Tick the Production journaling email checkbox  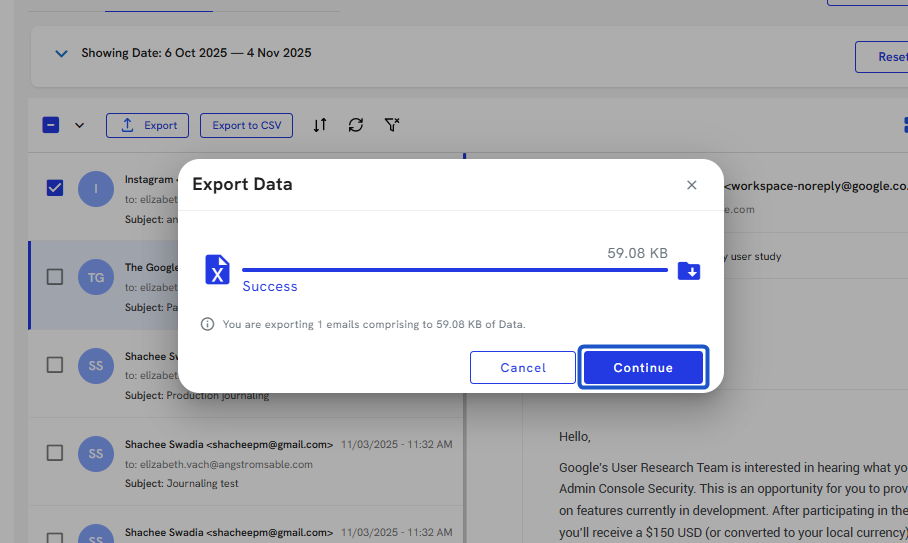pos(55,365)
